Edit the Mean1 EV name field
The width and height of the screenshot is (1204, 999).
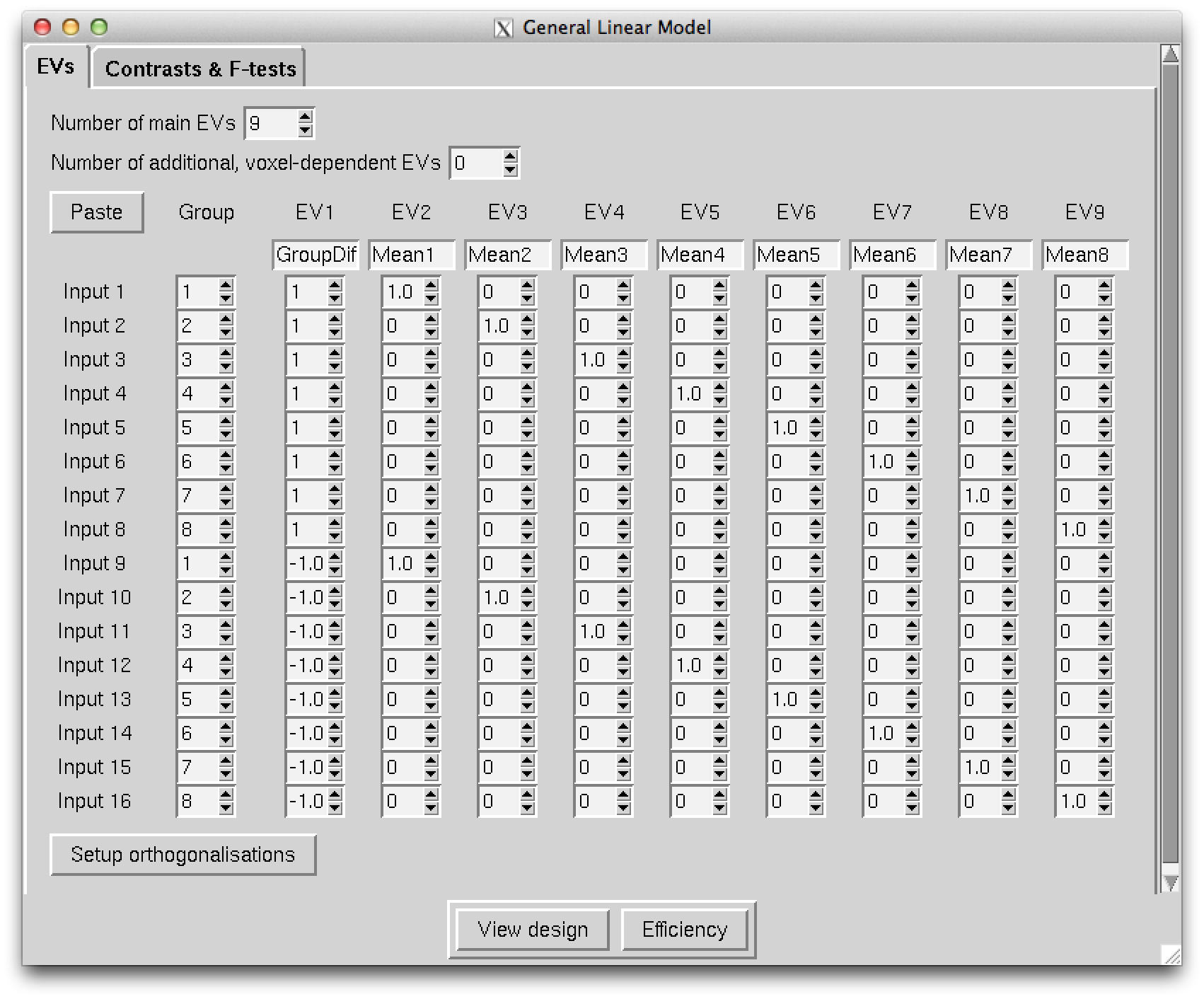(x=411, y=255)
